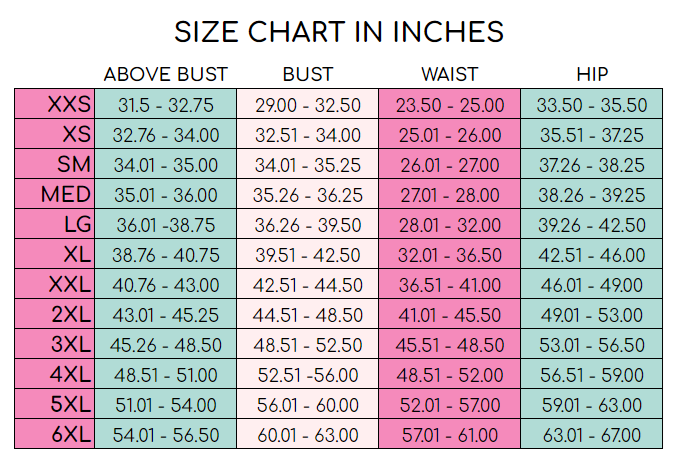Click waist cell 28.01 - 32.00
Screen dimensions: 674x463
449,224
